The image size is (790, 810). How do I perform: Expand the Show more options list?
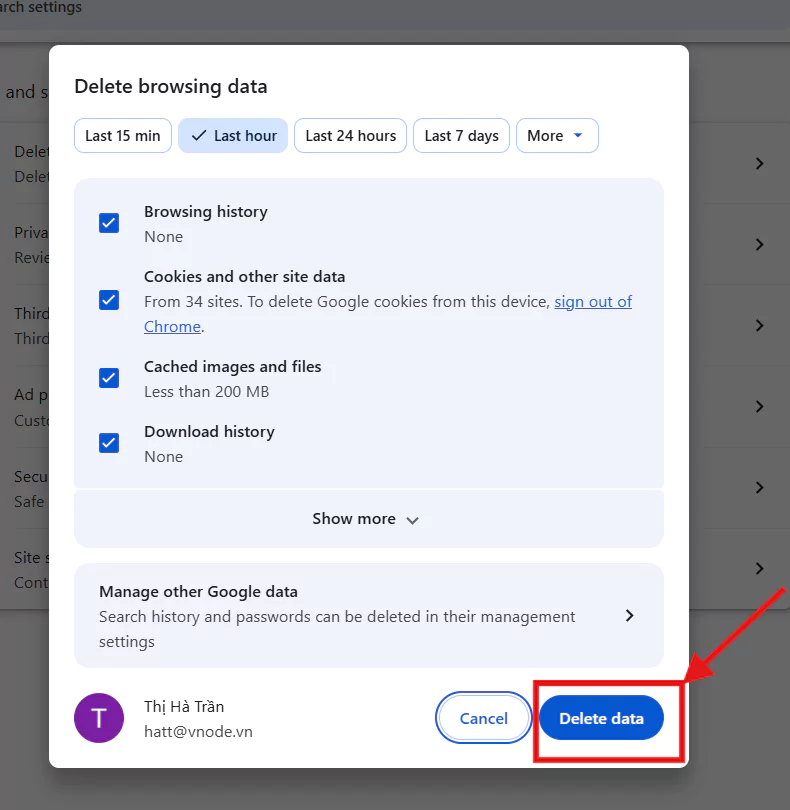pyautogui.click(x=367, y=519)
